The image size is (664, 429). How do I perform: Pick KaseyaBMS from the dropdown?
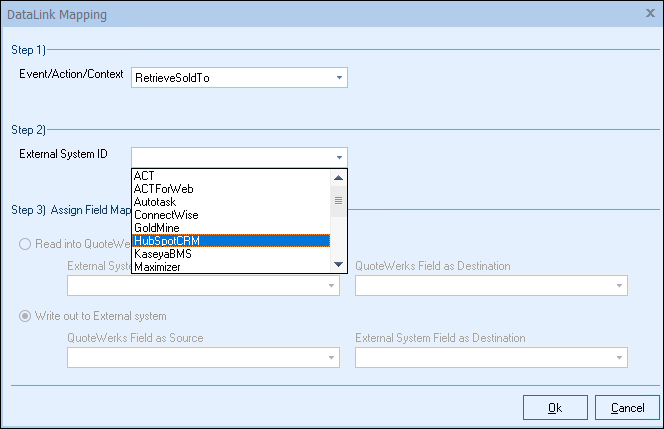click(x=231, y=254)
